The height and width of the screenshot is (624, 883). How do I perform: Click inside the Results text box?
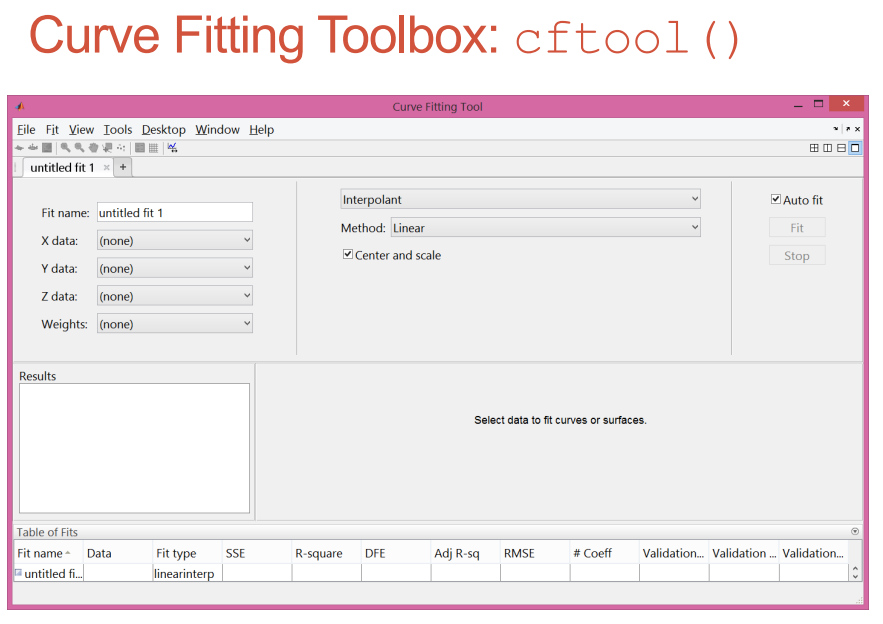[134, 448]
